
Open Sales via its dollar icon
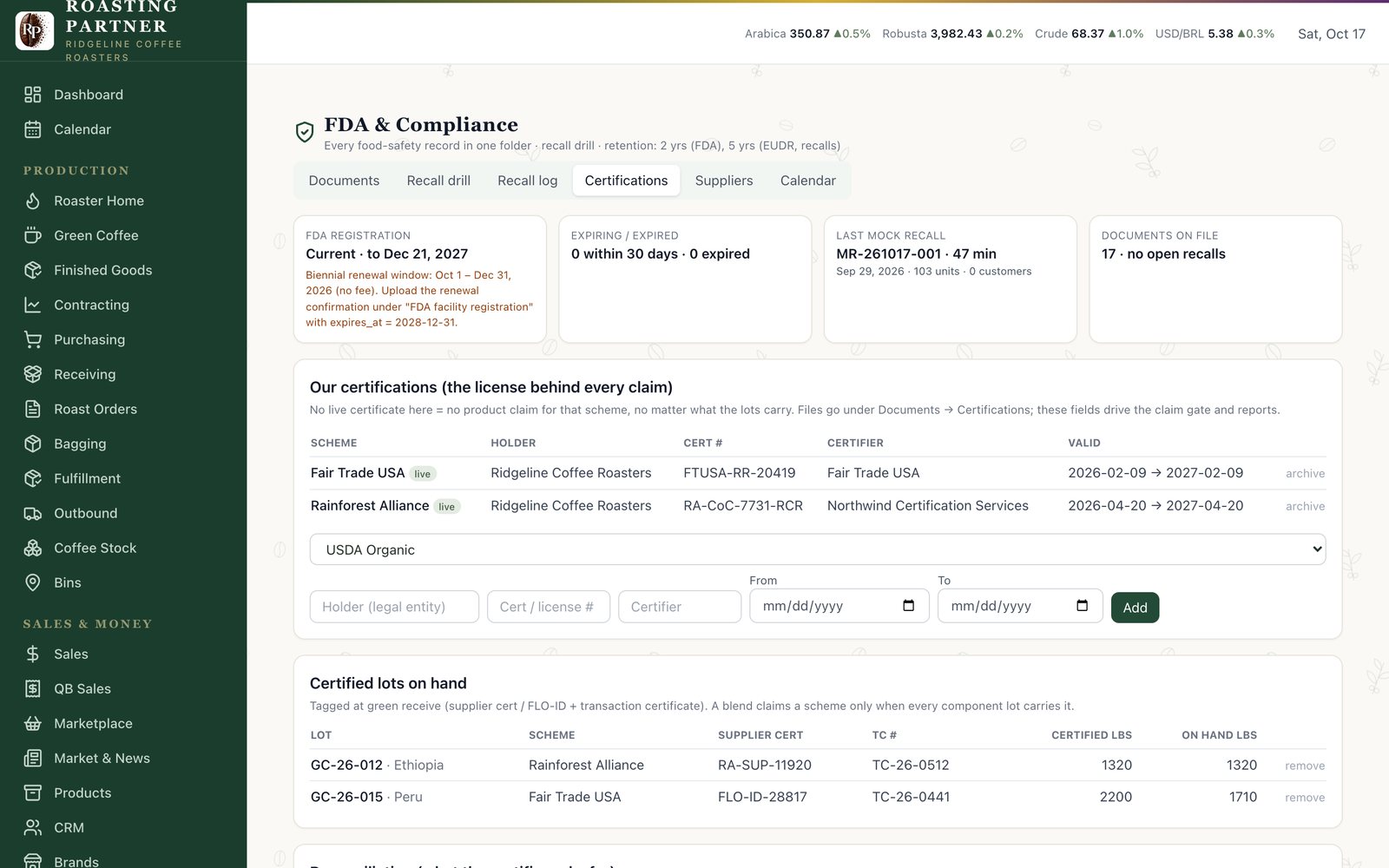(33, 654)
